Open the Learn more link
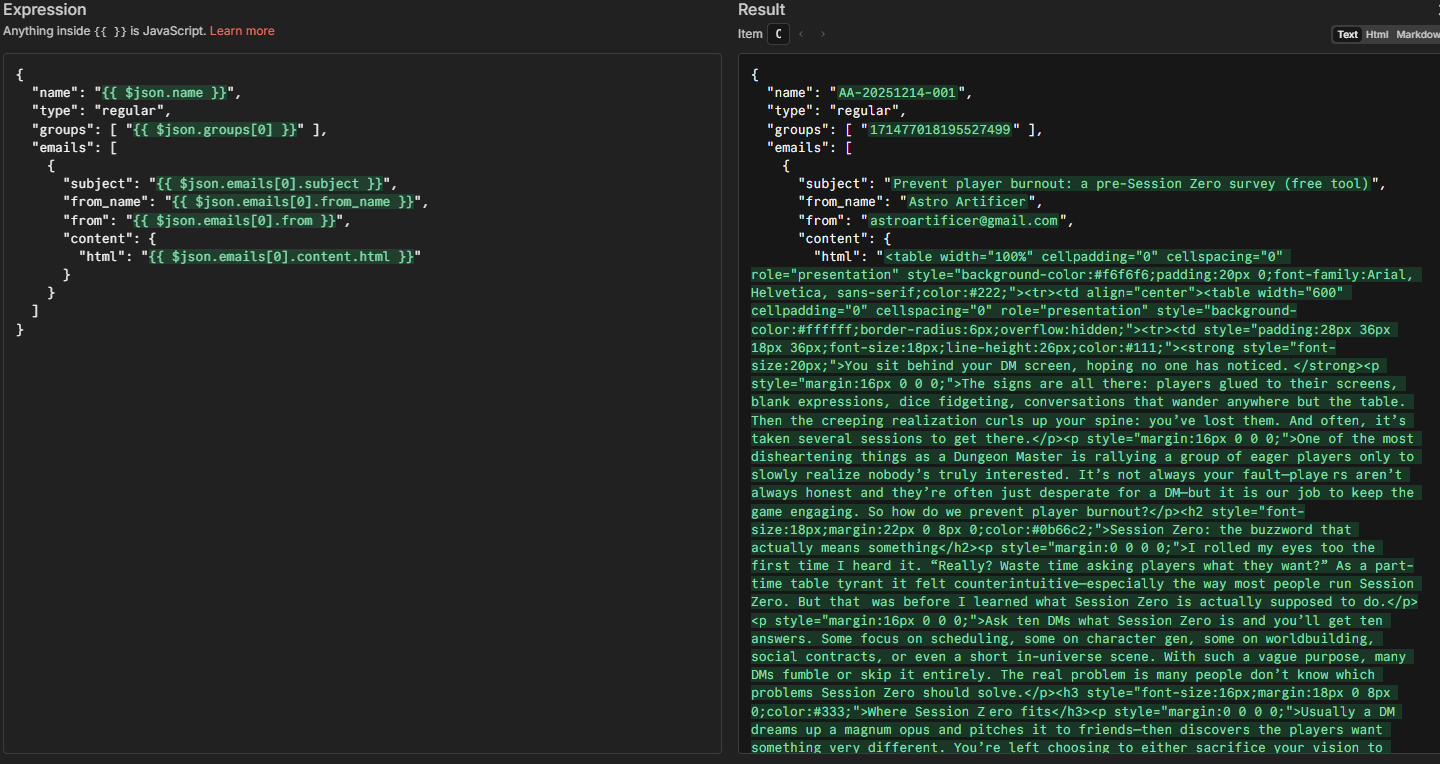 242,31
